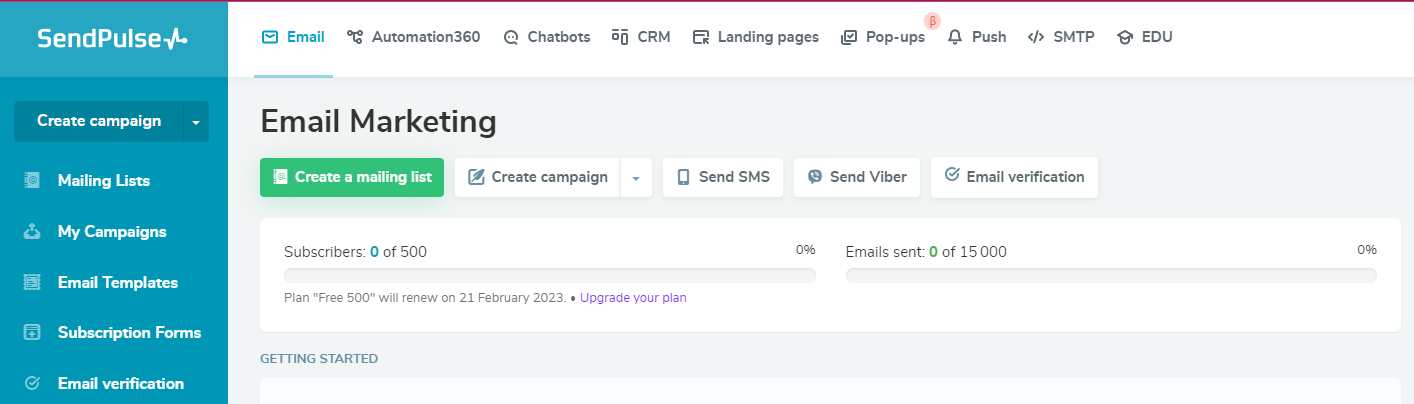Open the Chatbots tab
This screenshot has height=404, width=1414.
pos(547,37)
